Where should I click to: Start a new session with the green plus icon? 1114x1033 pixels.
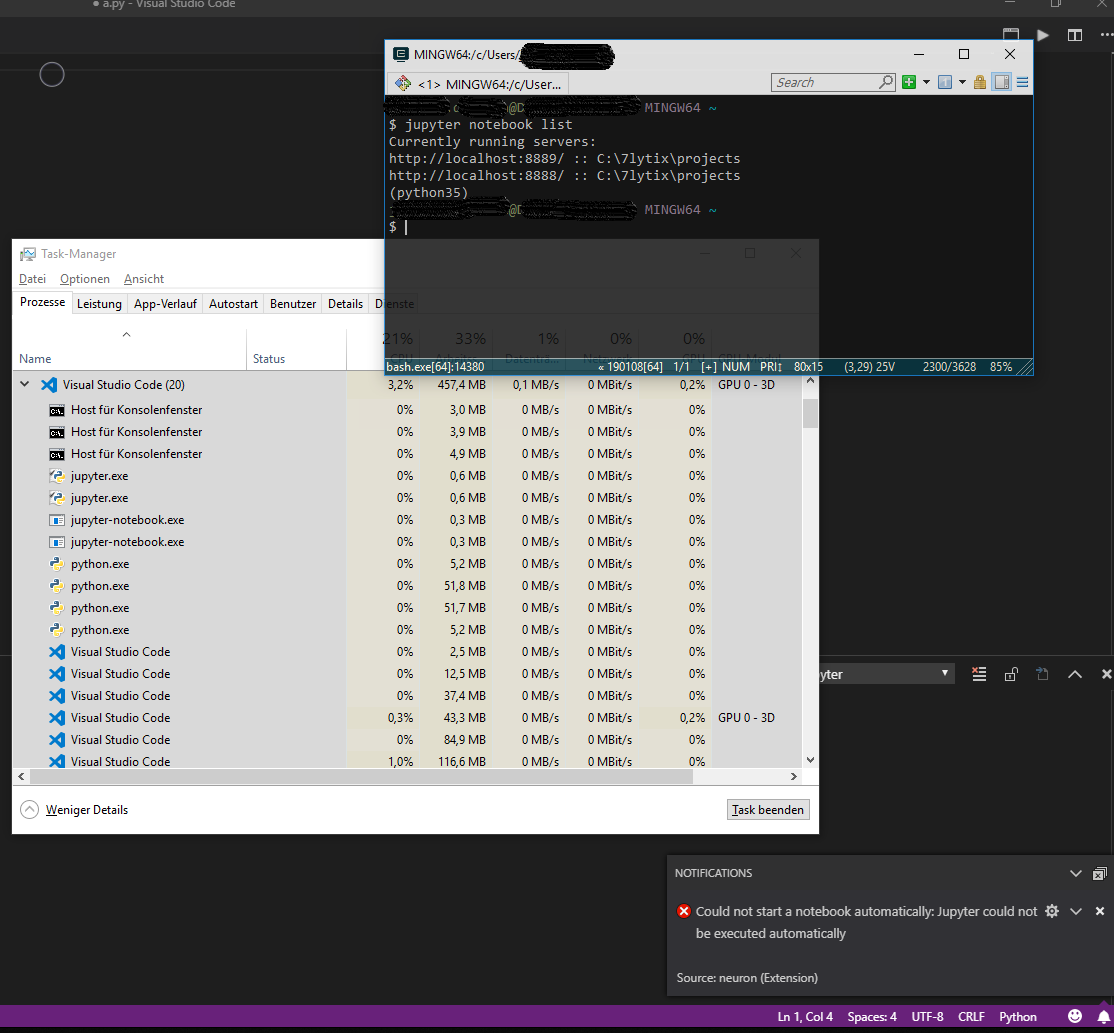910,82
